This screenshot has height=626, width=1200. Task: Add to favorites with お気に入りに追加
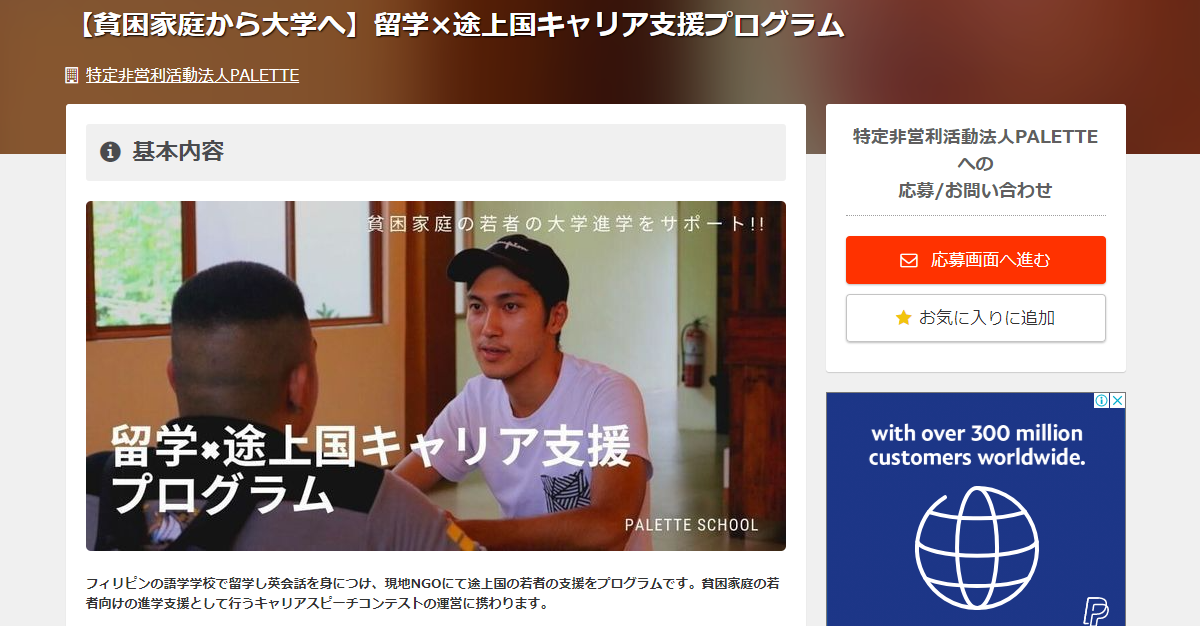tap(976, 318)
